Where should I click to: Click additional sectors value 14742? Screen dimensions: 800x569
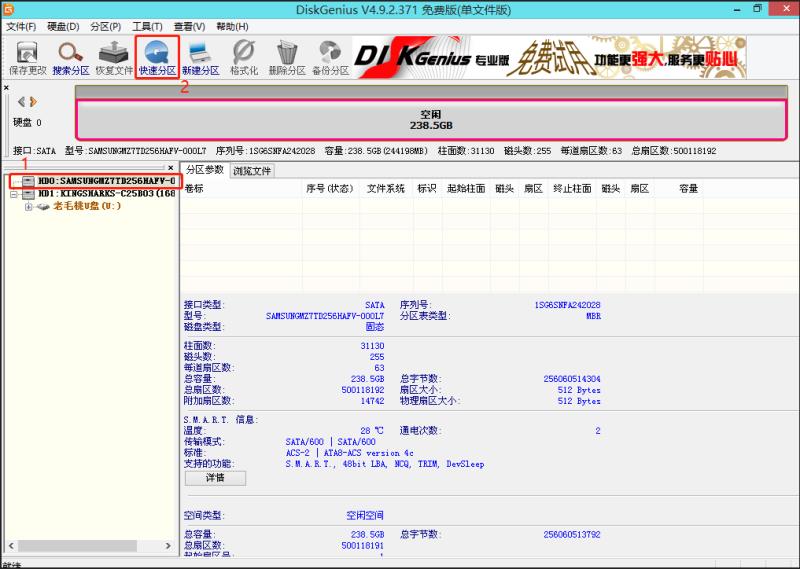click(372, 401)
